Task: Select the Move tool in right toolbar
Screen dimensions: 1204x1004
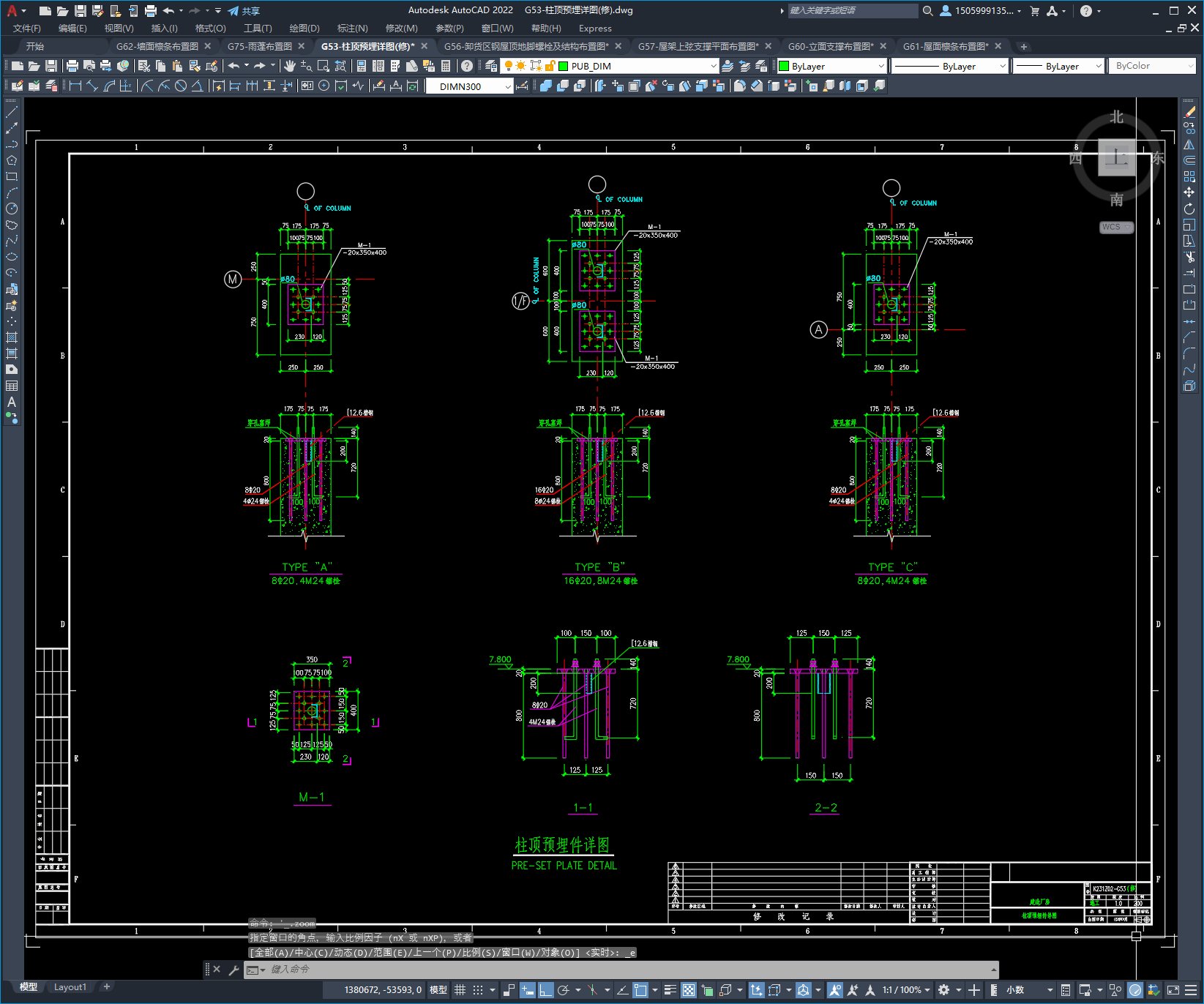Action: (x=1189, y=192)
